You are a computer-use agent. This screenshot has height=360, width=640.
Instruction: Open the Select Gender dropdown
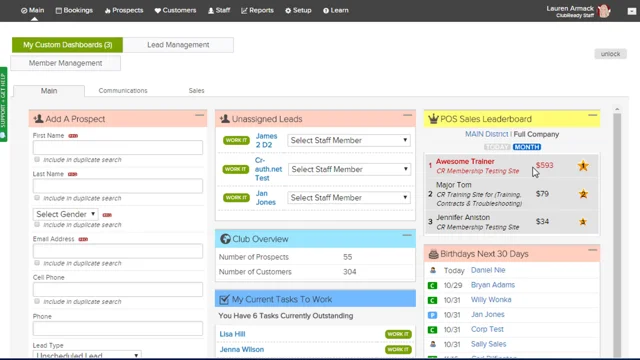point(65,214)
